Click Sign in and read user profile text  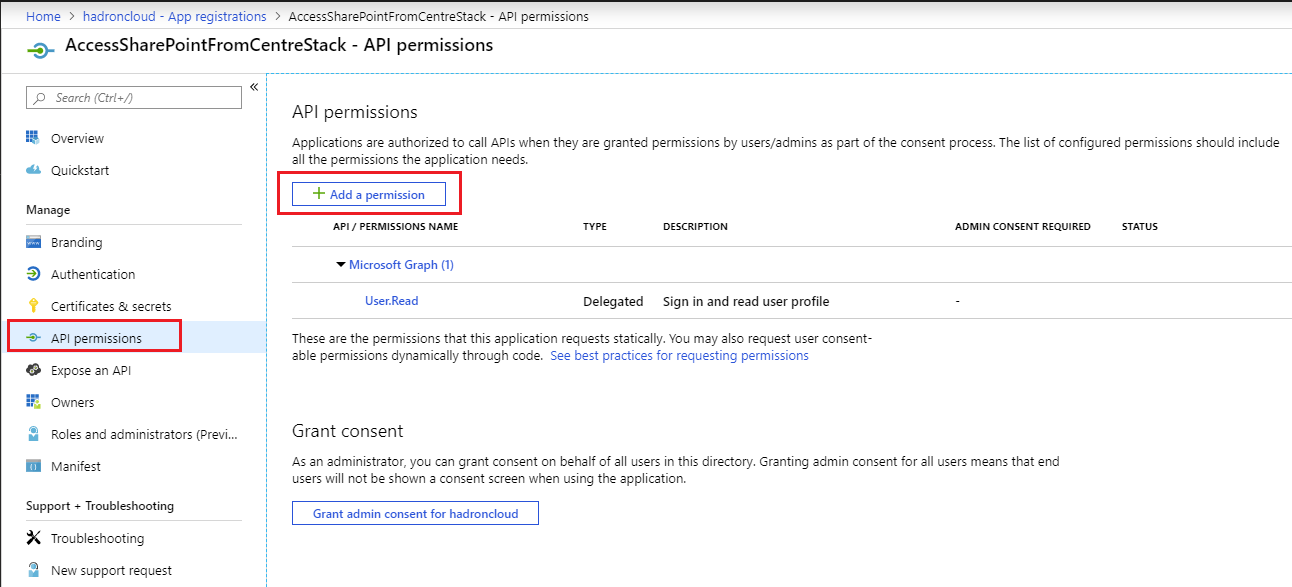click(746, 301)
